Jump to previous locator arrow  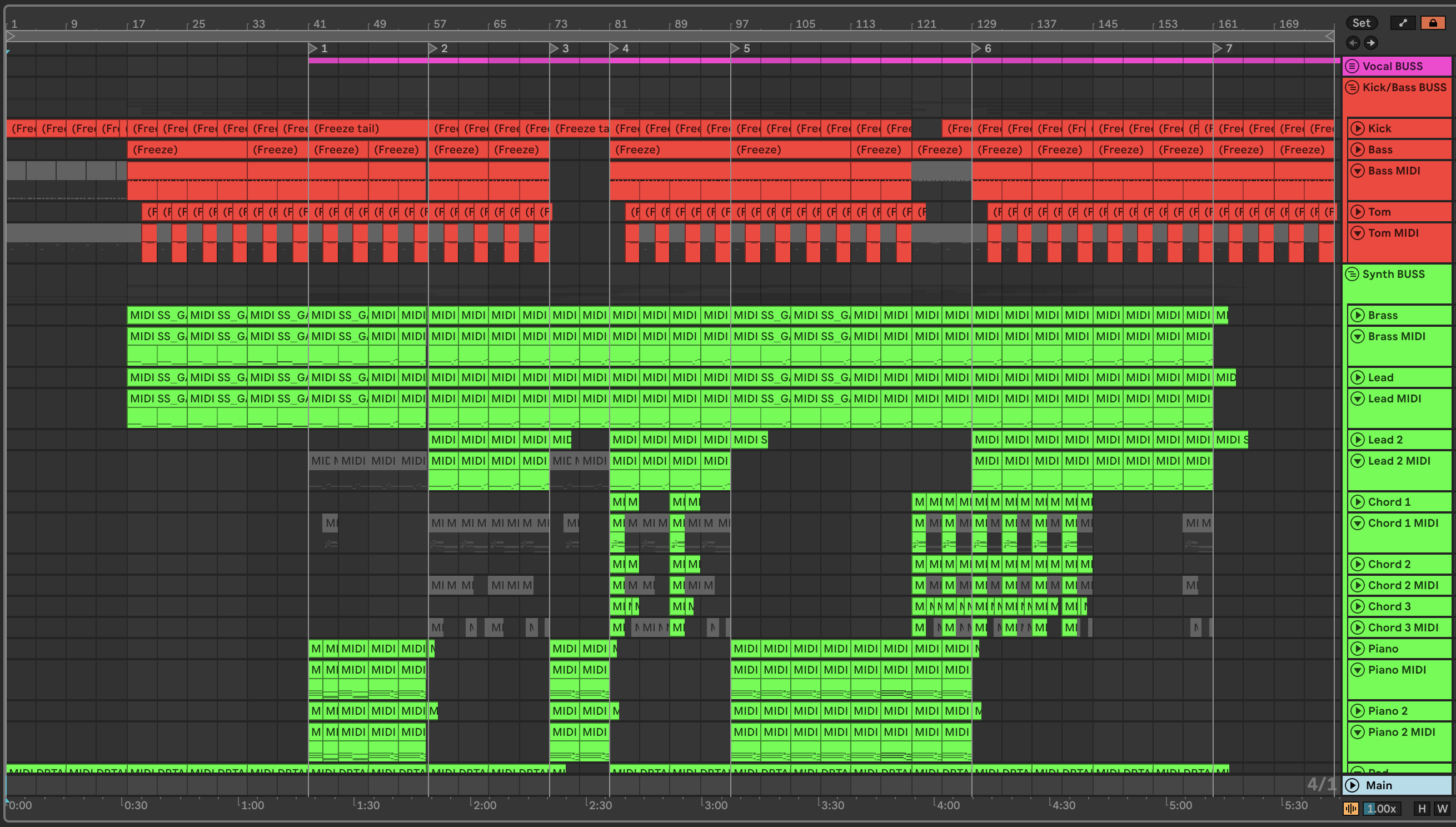pyautogui.click(x=1353, y=43)
